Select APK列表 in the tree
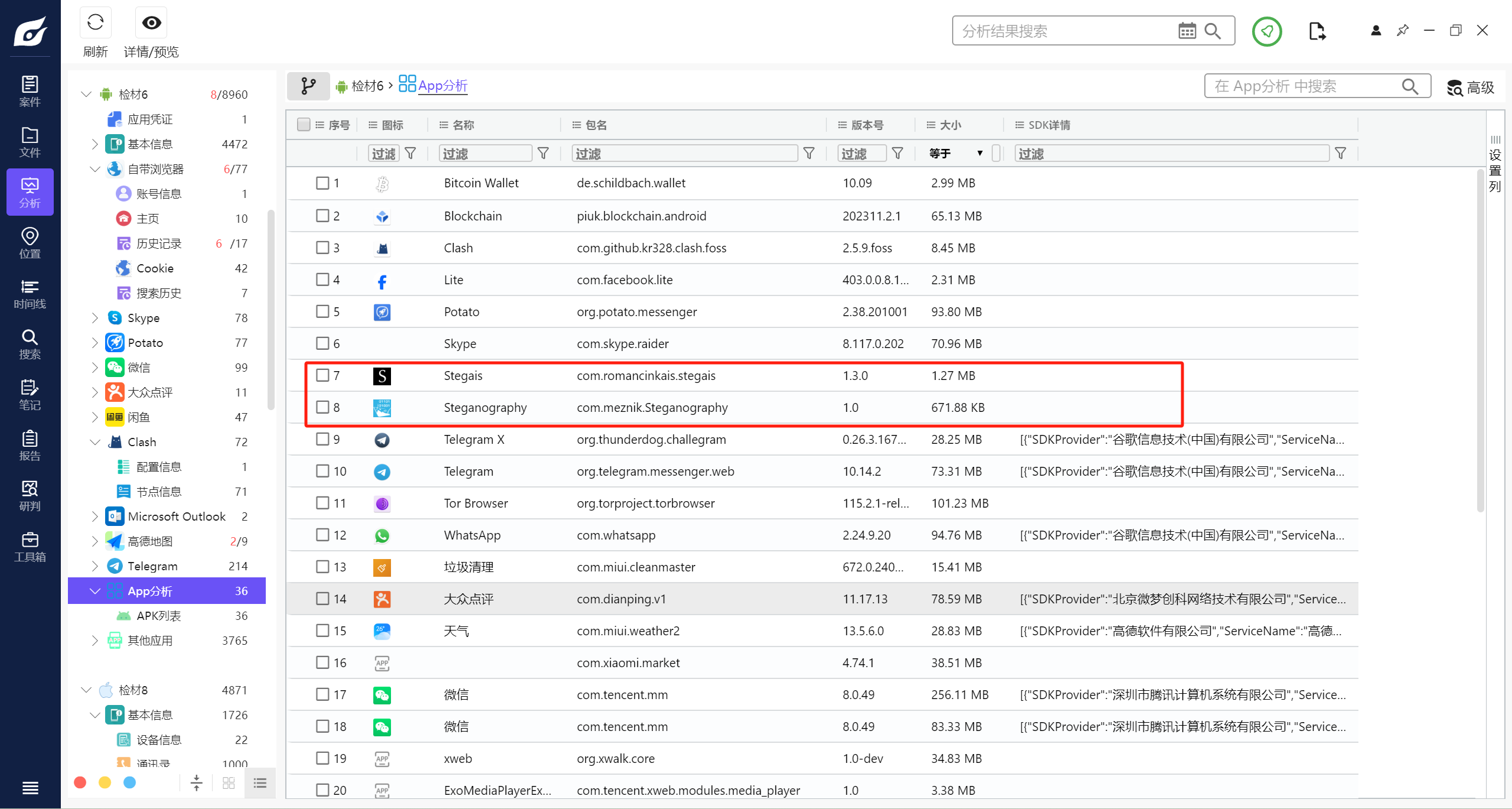 click(x=158, y=616)
